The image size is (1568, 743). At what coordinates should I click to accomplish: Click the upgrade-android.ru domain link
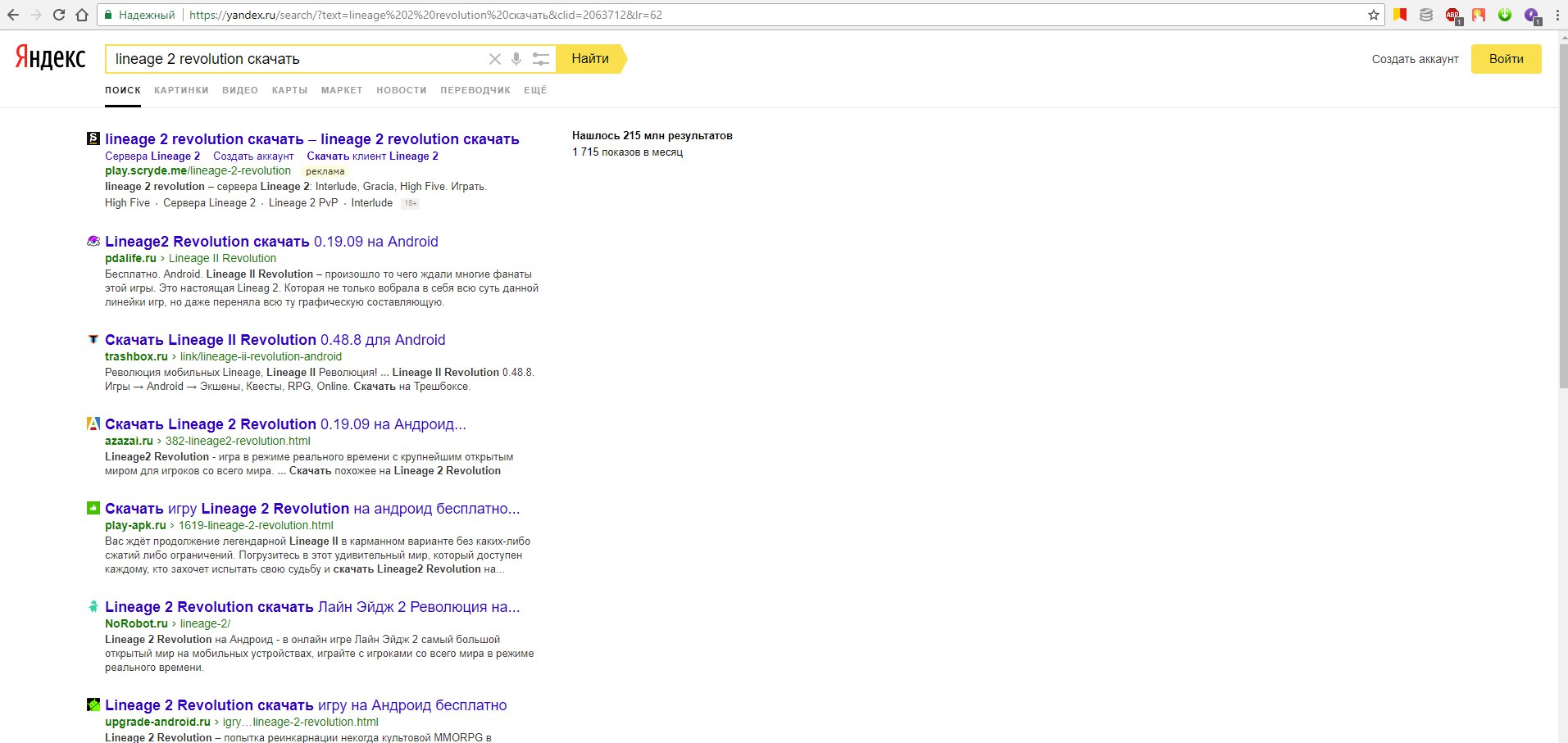[157, 722]
